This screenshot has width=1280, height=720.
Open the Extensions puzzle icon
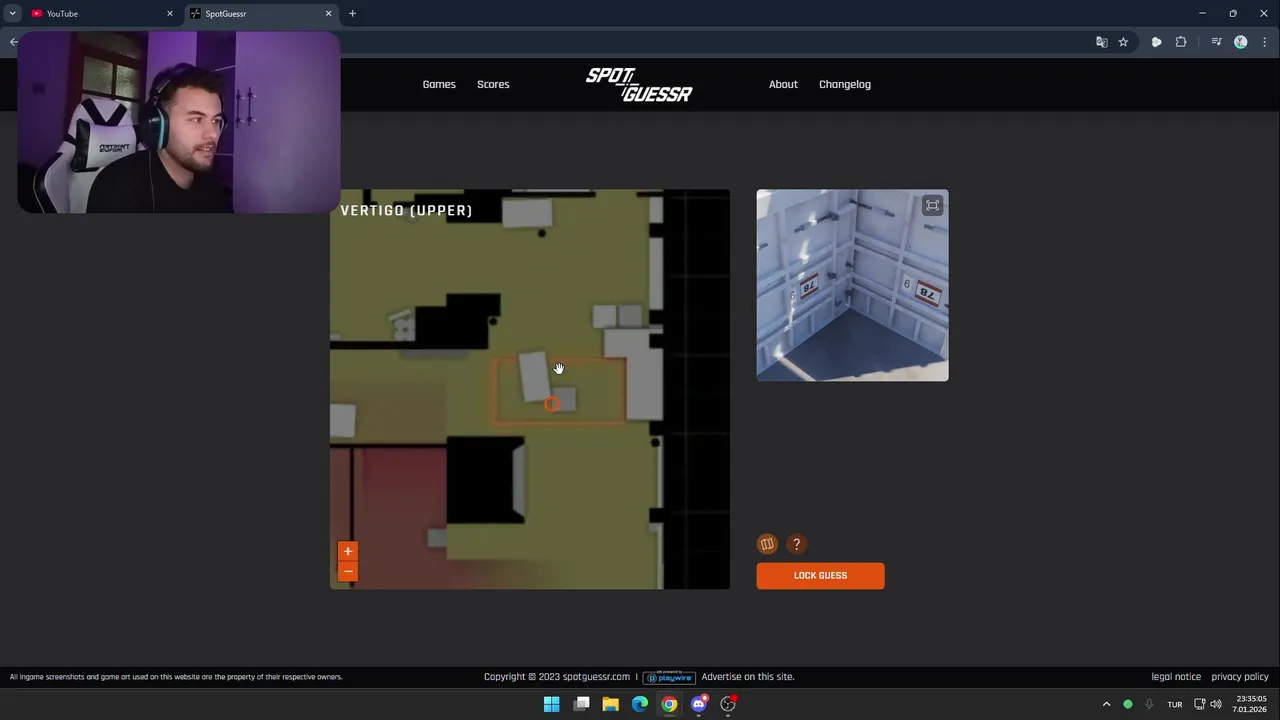pyautogui.click(x=1181, y=42)
